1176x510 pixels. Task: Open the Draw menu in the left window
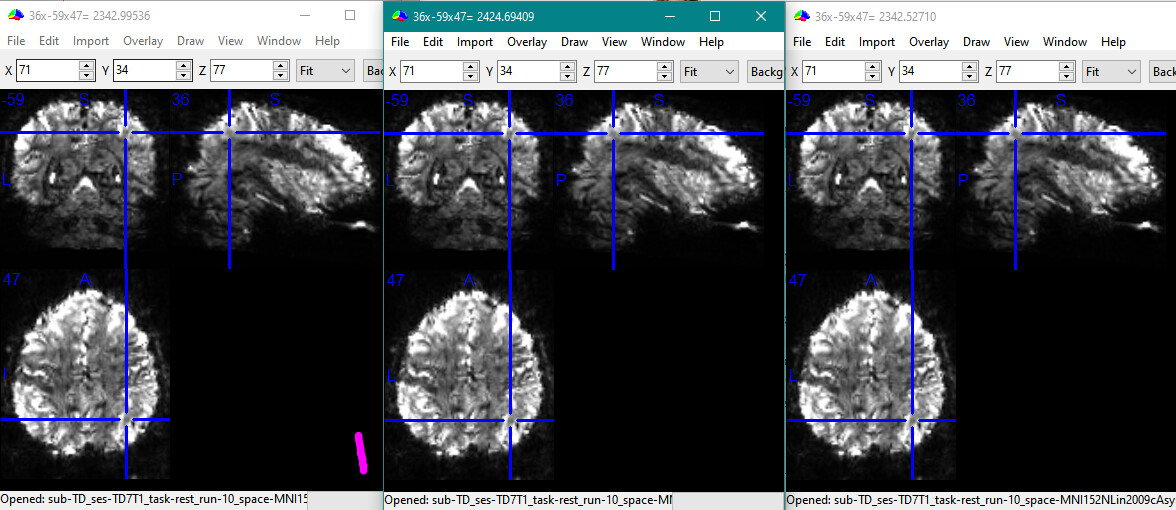coord(190,41)
